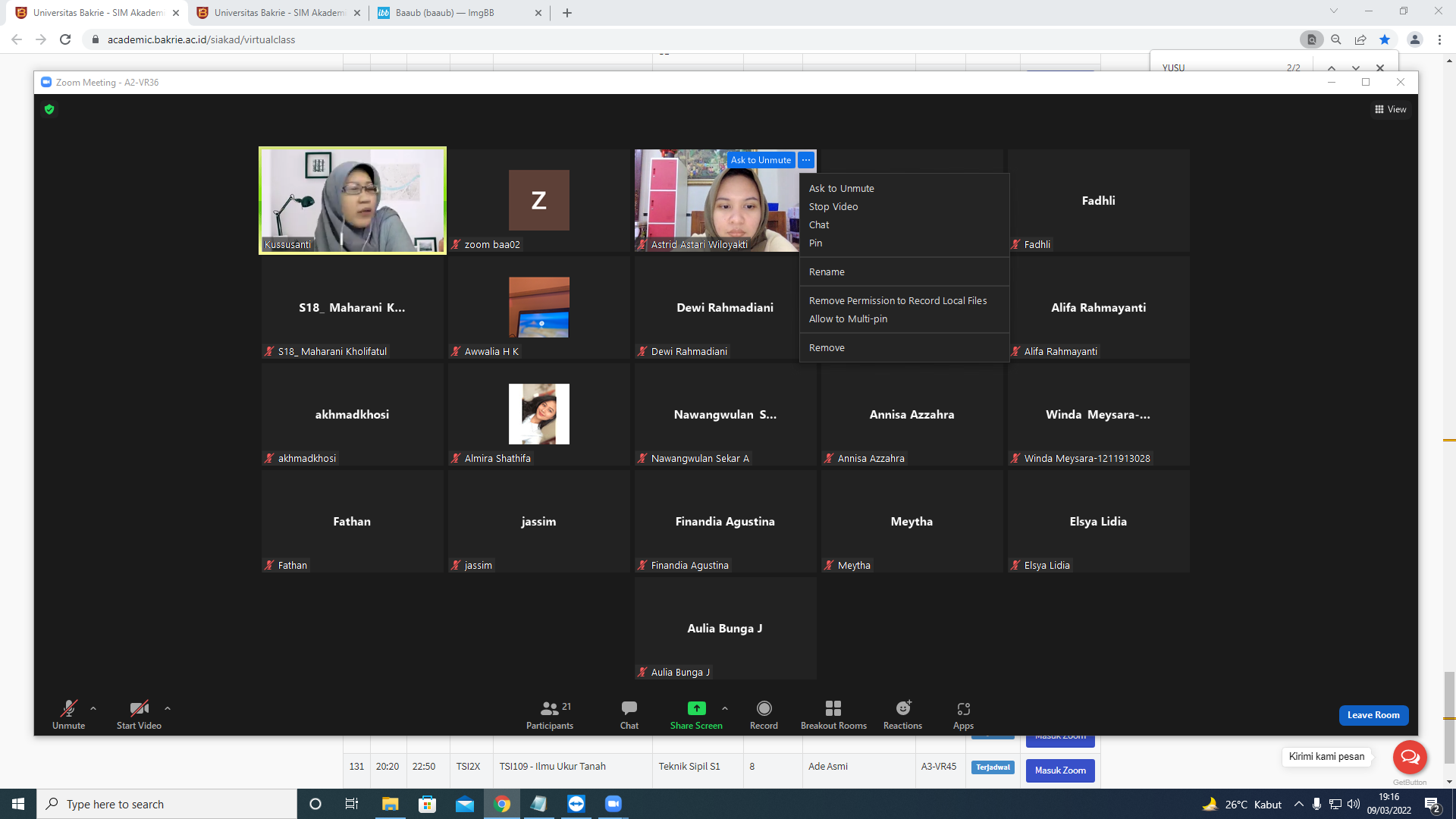Choose Pin from the context menu
The width and height of the screenshot is (1456, 819).
click(904, 243)
